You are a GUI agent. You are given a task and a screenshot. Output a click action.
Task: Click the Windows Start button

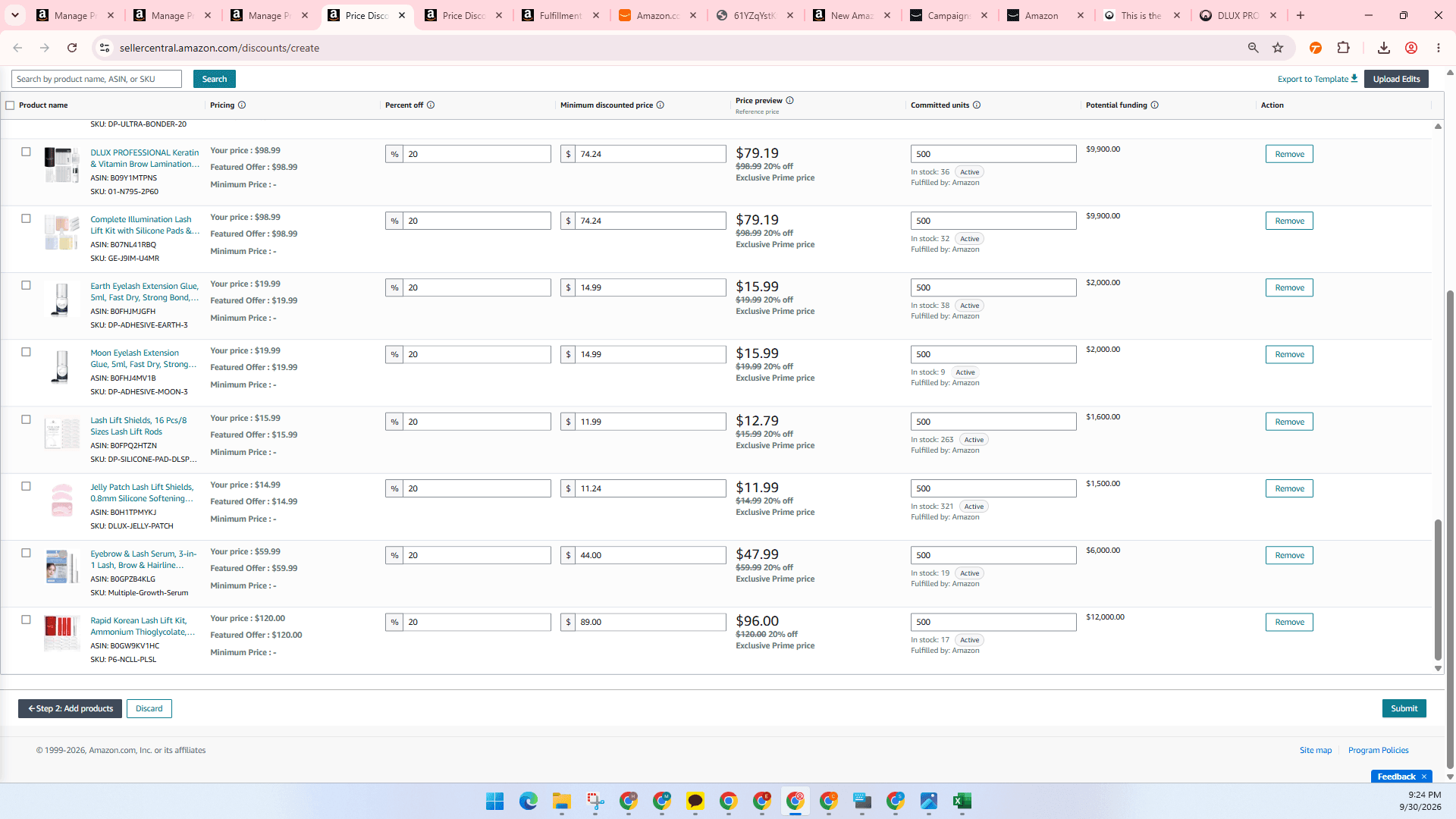pos(494,801)
